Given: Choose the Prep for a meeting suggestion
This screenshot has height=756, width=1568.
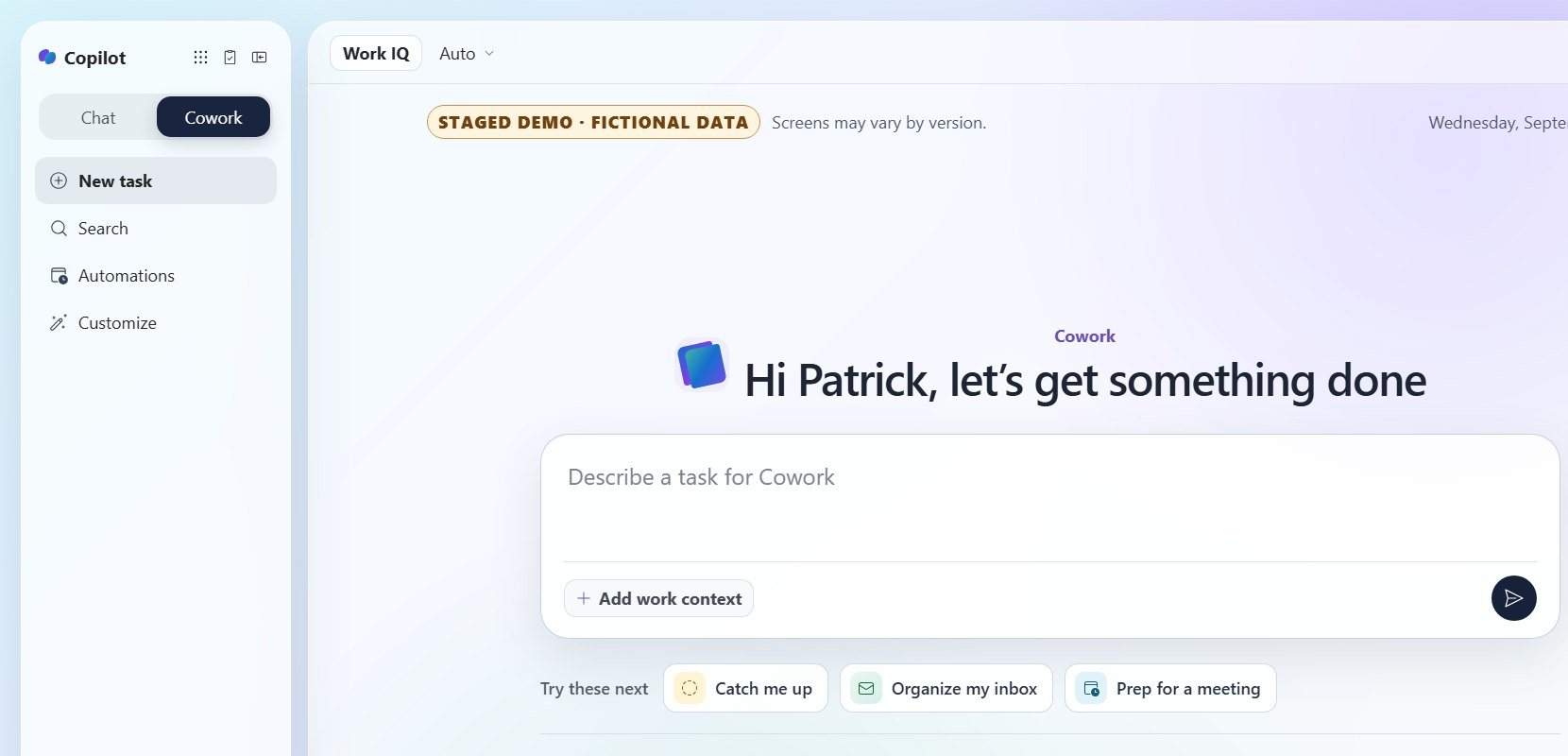Looking at the screenshot, I should [x=1170, y=688].
